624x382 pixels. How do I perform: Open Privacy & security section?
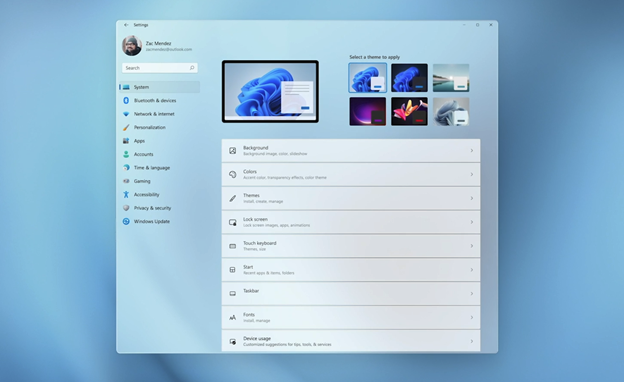[159, 208]
